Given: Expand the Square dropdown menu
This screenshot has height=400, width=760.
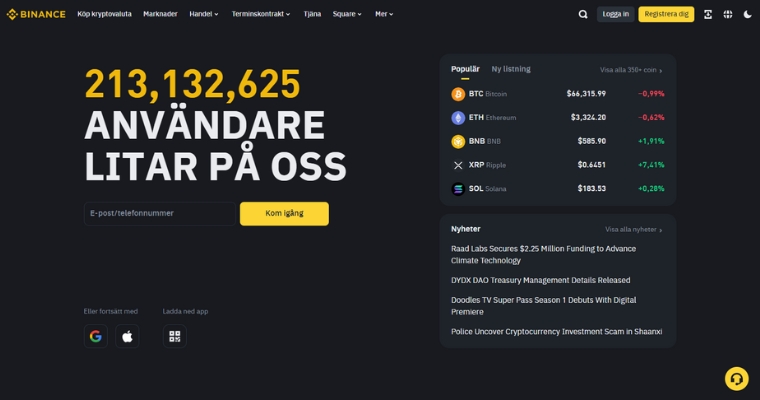Looking at the screenshot, I should [x=347, y=14].
